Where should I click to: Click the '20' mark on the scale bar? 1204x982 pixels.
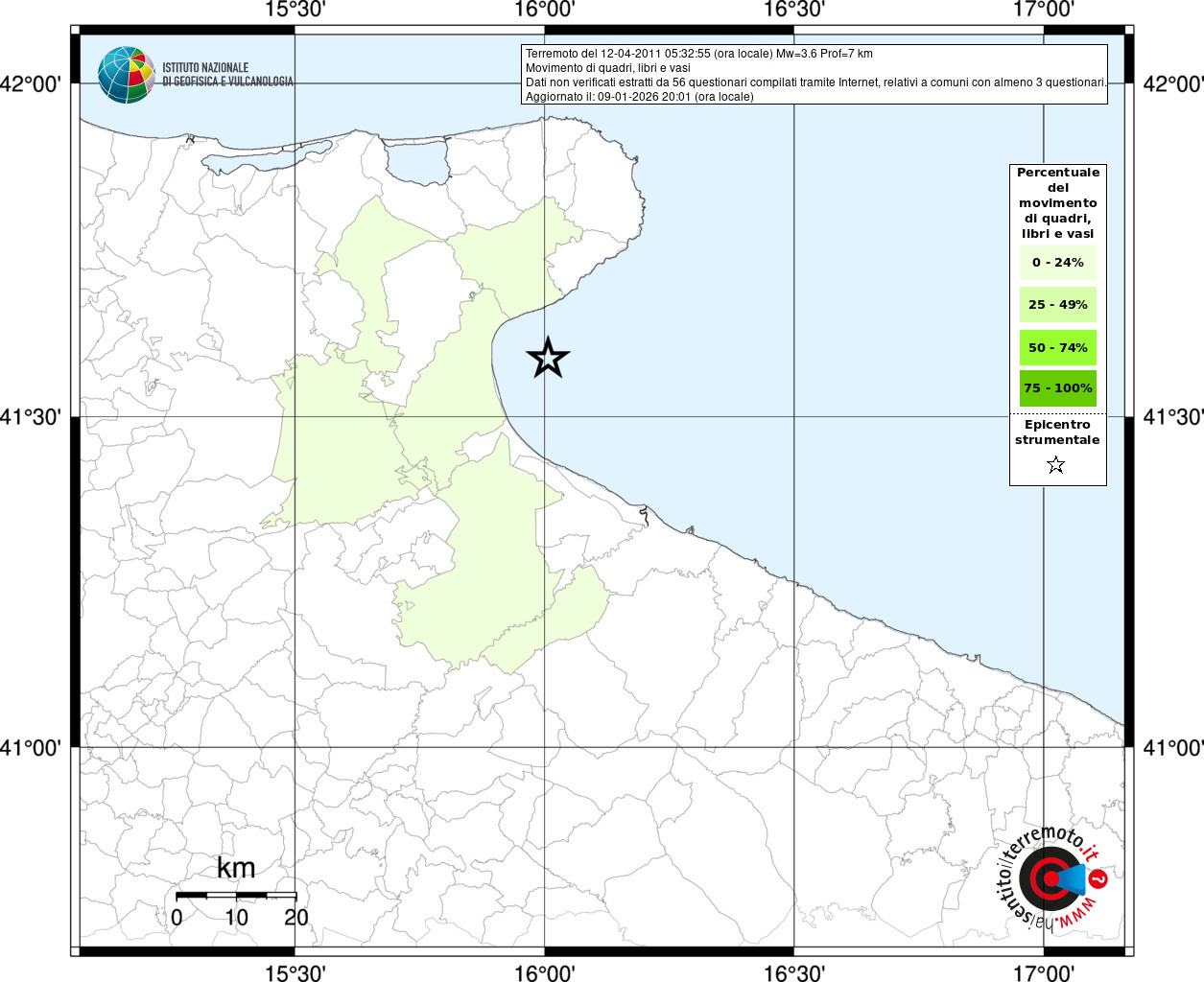pos(296,917)
